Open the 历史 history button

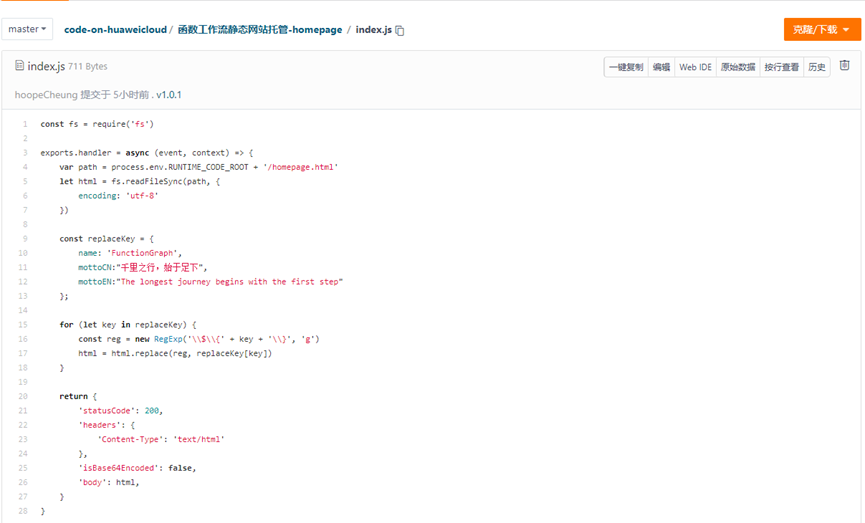(x=817, y=67)
